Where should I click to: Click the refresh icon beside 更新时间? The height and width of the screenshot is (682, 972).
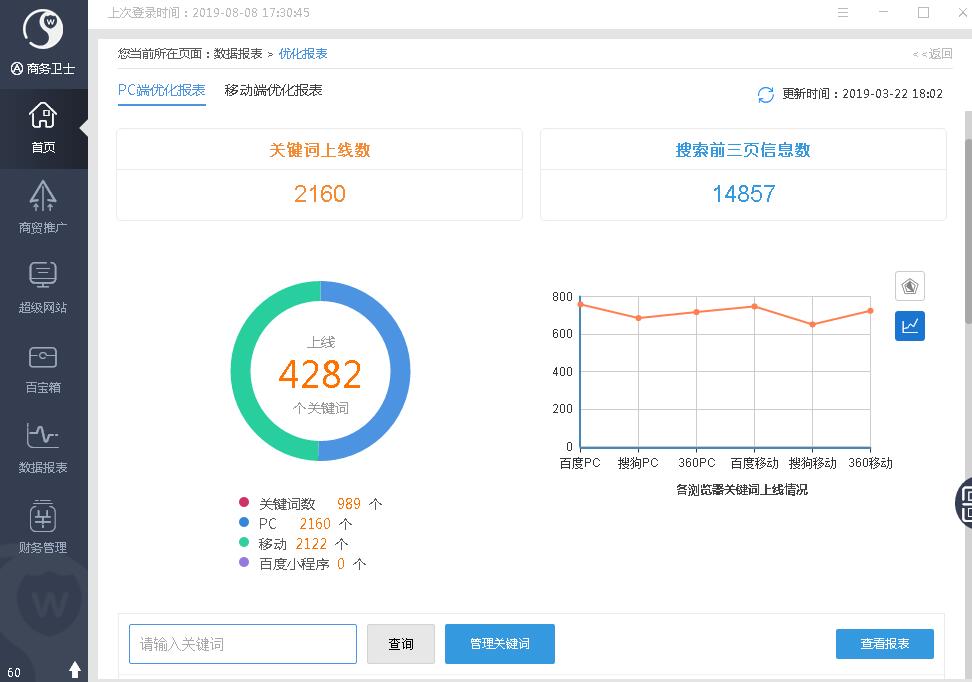point(766,94)
